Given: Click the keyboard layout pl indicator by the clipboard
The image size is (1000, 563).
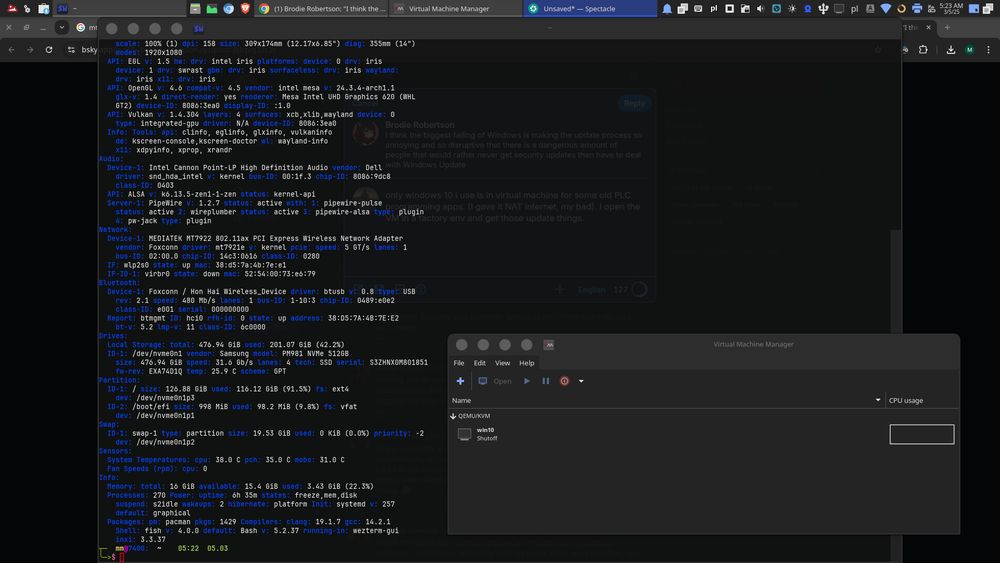Looking at the screenshot, I should coord(714,9).
